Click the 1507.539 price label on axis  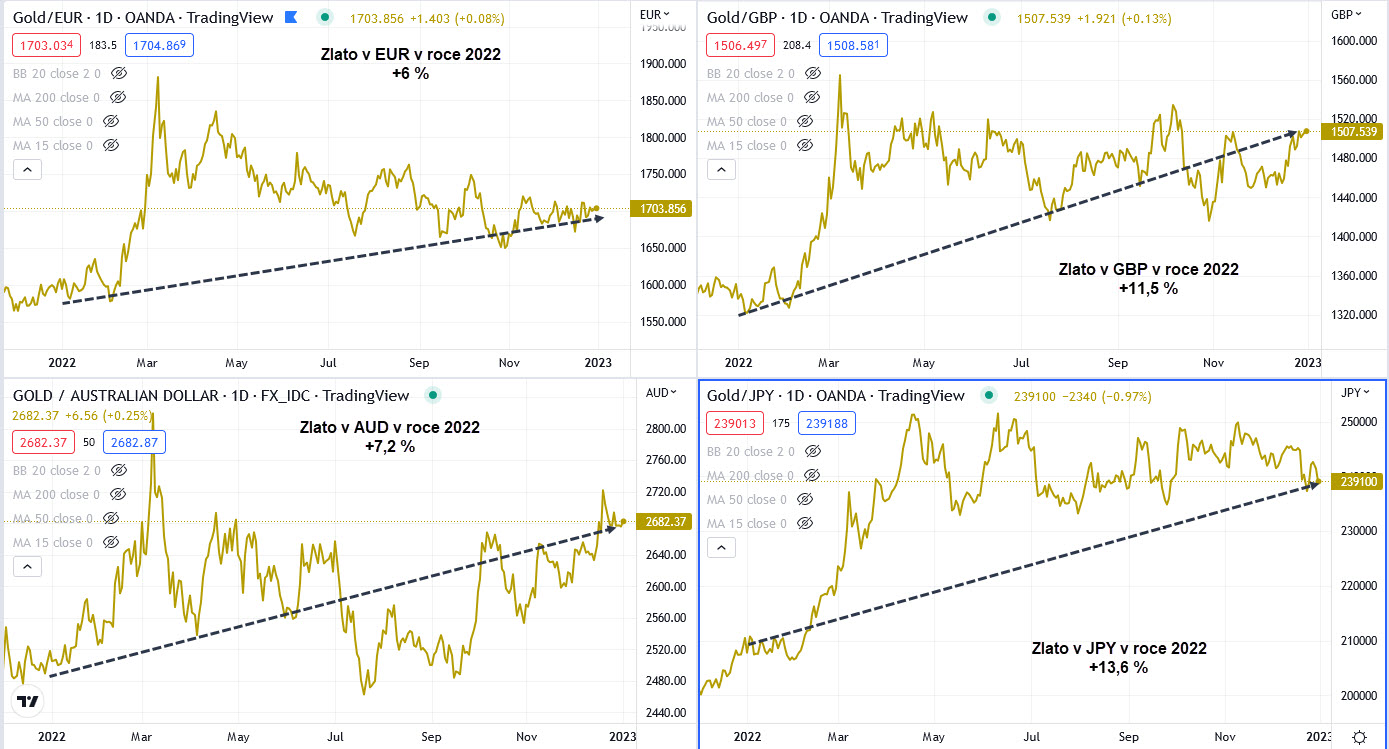click(x=1352, y=132)
